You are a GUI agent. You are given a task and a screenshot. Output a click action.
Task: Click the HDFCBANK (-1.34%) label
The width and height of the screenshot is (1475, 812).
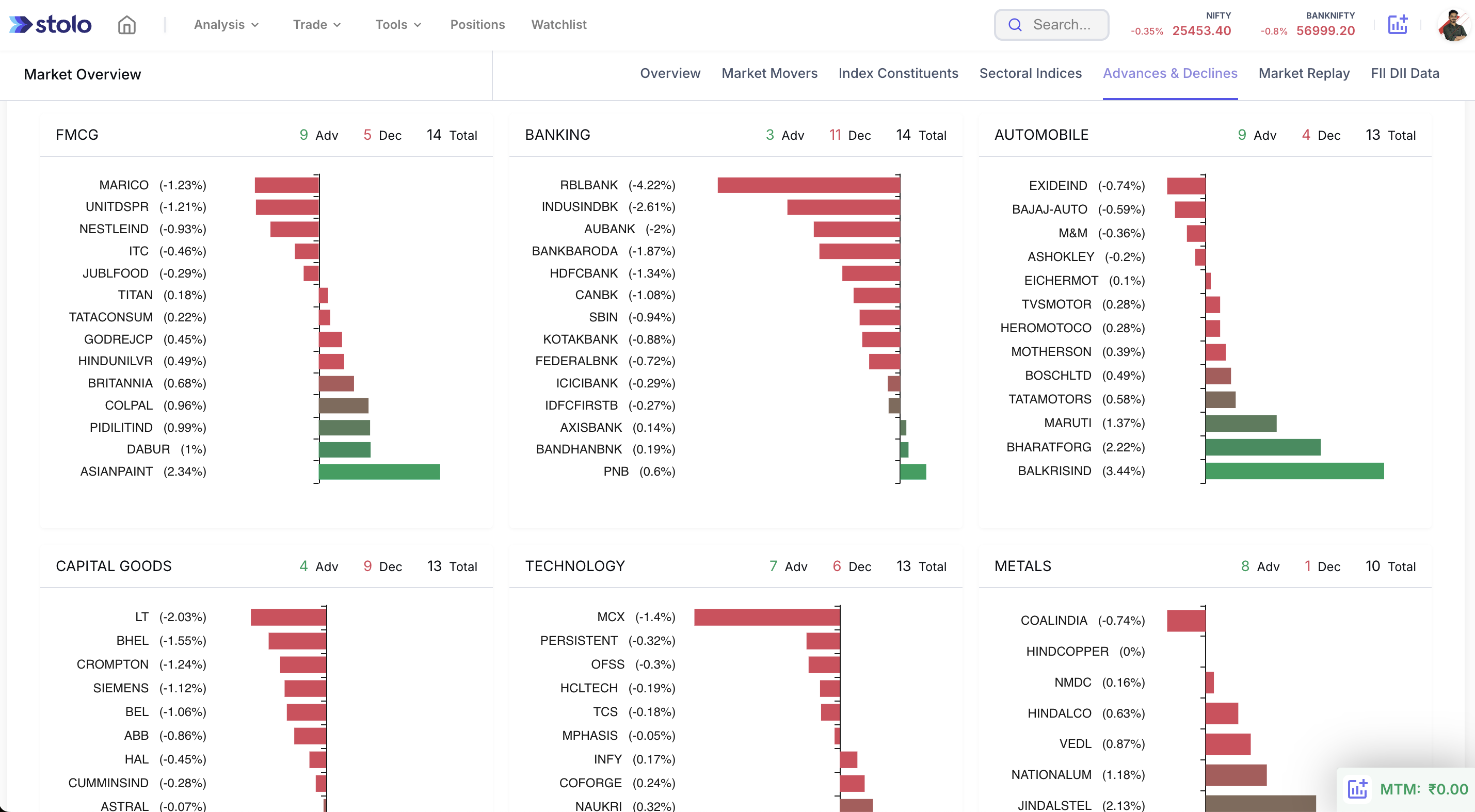tap(612, 273)
